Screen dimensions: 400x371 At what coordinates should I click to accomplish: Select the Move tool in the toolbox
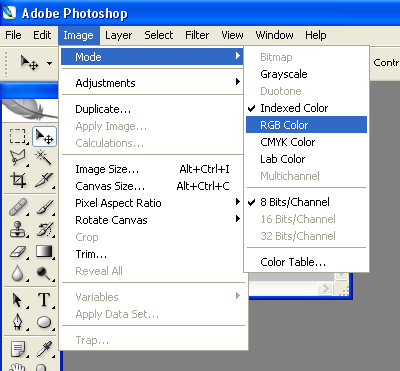coord(44,137)
